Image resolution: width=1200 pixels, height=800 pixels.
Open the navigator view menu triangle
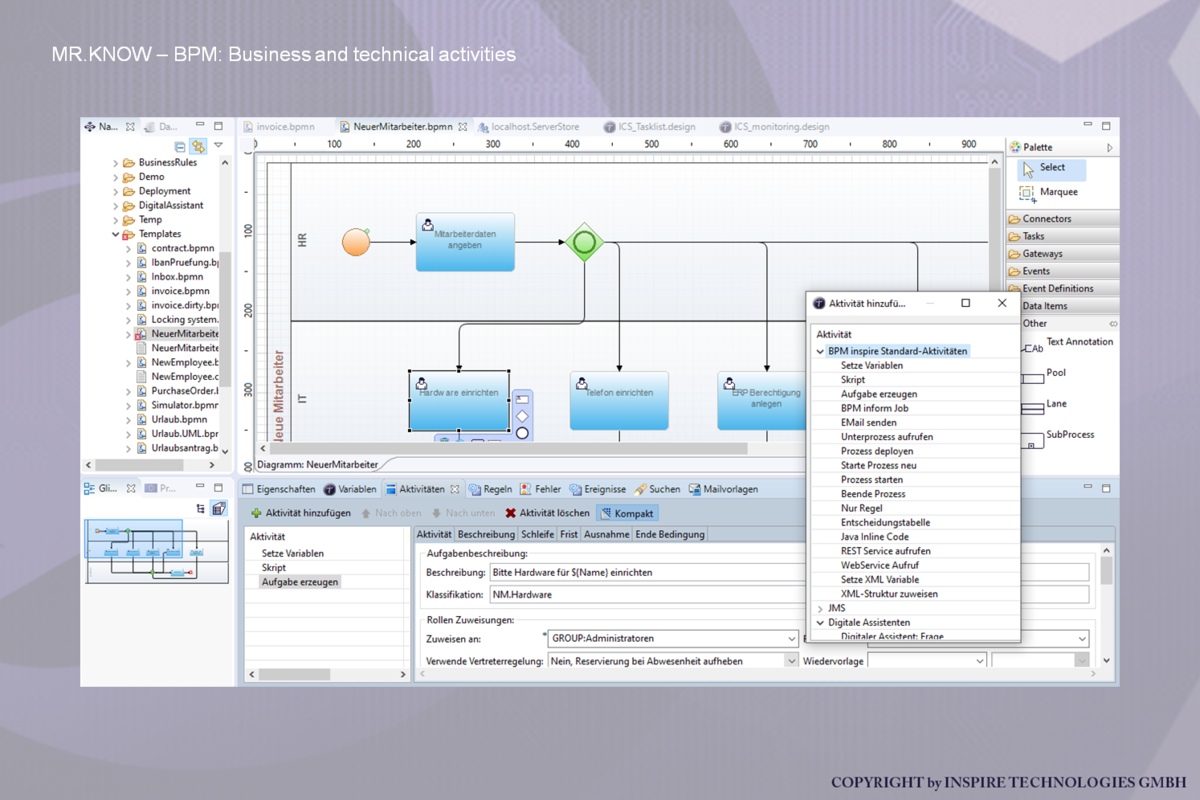pyautogui.click(x=218, y=146)
